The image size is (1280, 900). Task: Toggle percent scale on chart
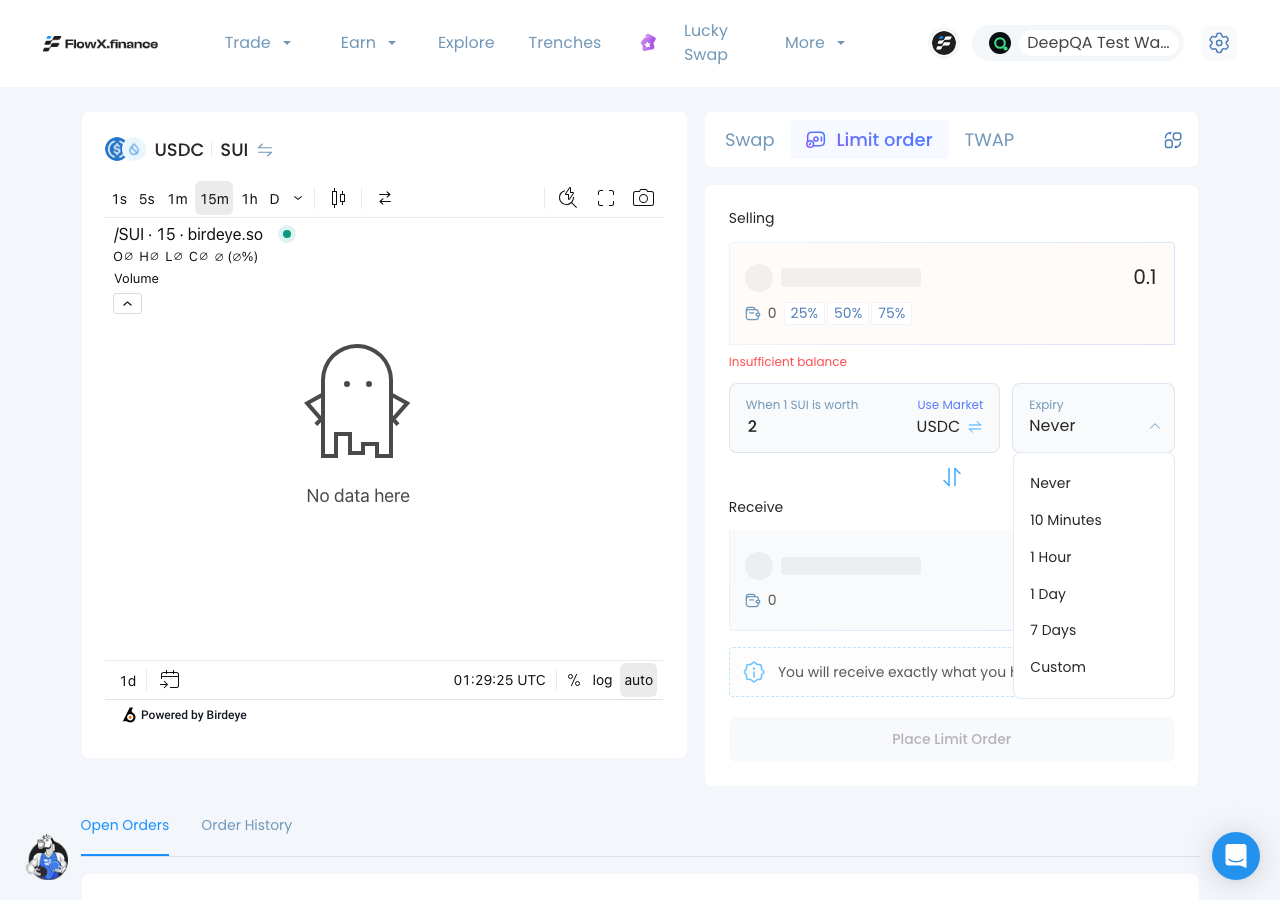[574, 680]
